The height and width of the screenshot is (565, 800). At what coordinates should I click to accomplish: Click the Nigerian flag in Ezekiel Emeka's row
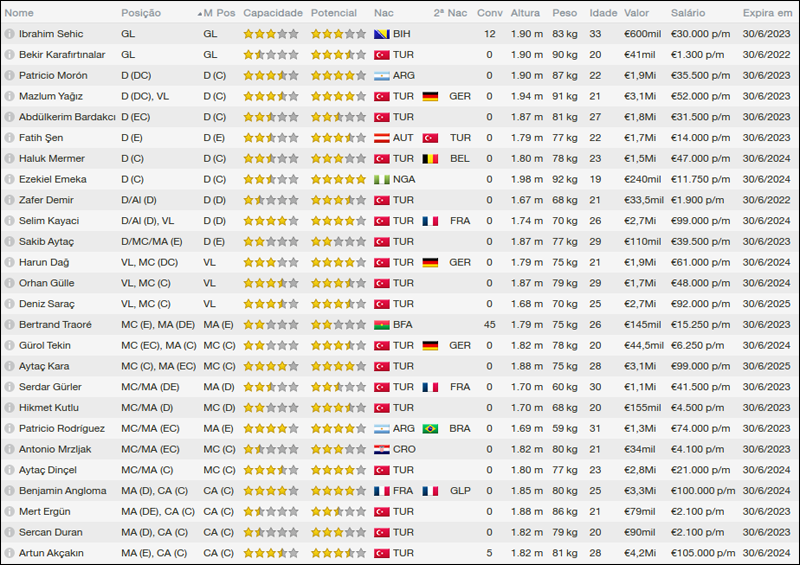click(381, 180)
